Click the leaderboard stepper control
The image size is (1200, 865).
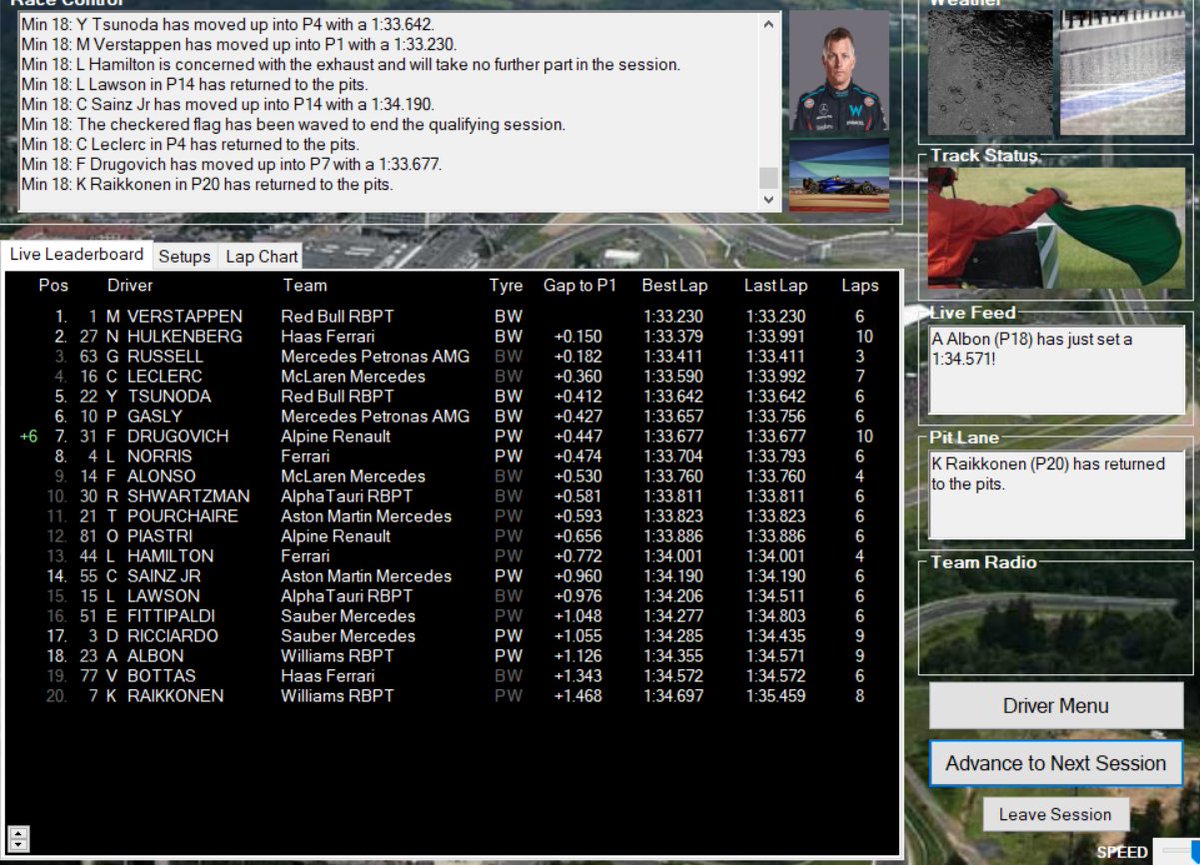point(17,838)
